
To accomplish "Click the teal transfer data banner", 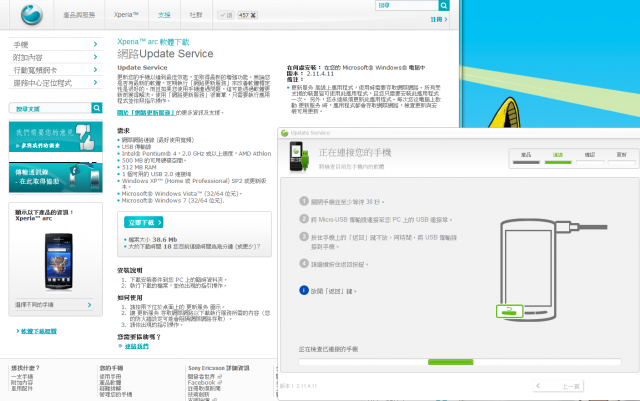I will pos(56,177).
